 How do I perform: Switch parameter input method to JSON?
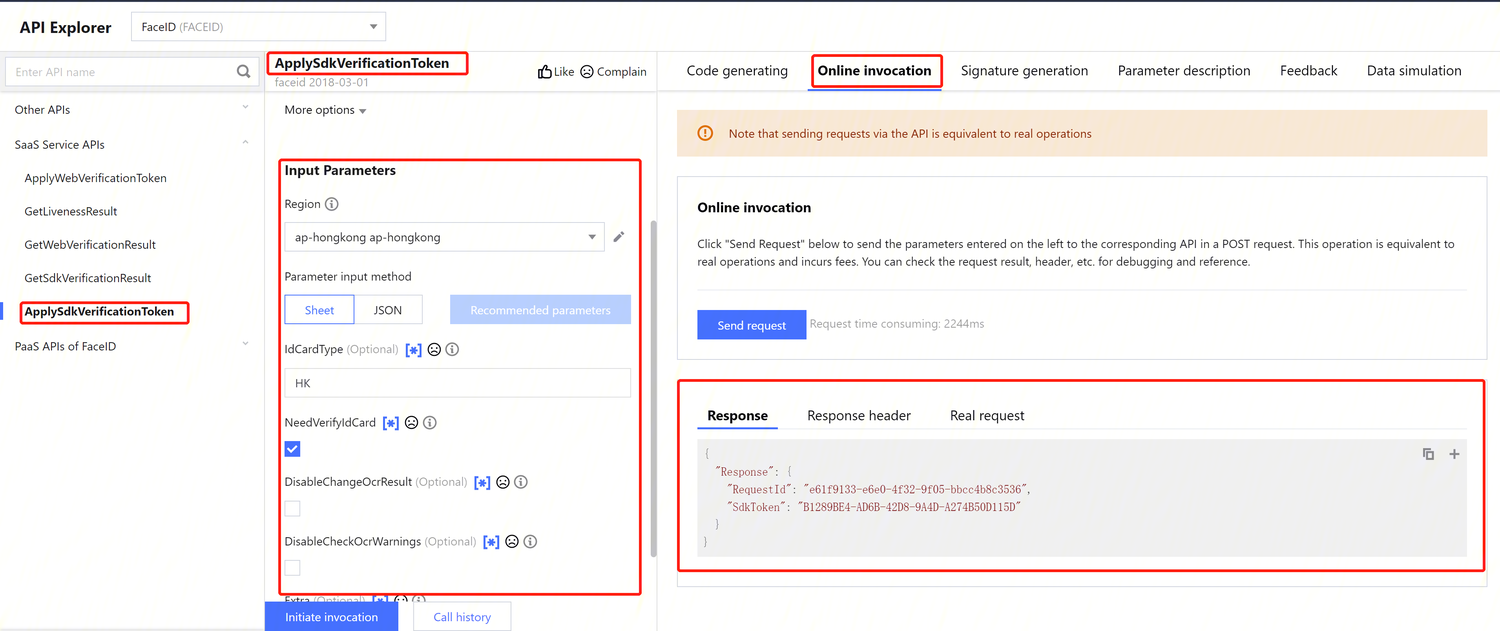click(388, 310)
